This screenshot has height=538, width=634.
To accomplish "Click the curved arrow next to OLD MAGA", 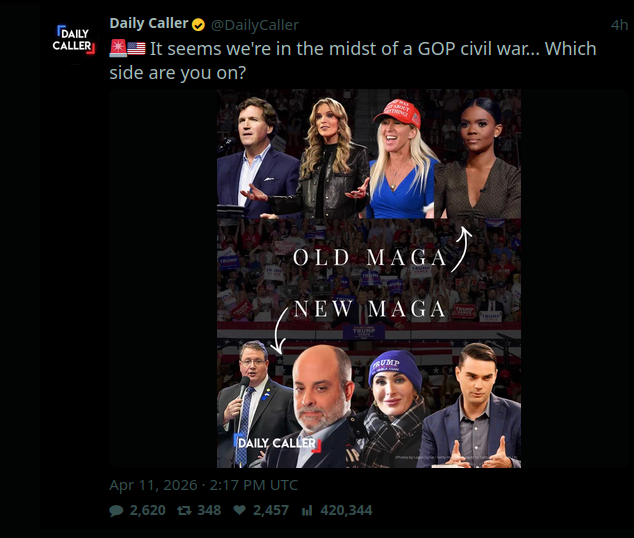I will (460, 249).
